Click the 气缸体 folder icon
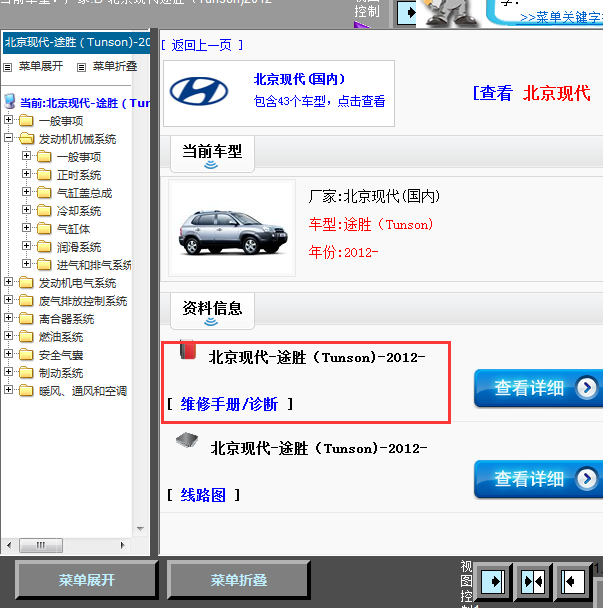 click(x=44, y=228)
